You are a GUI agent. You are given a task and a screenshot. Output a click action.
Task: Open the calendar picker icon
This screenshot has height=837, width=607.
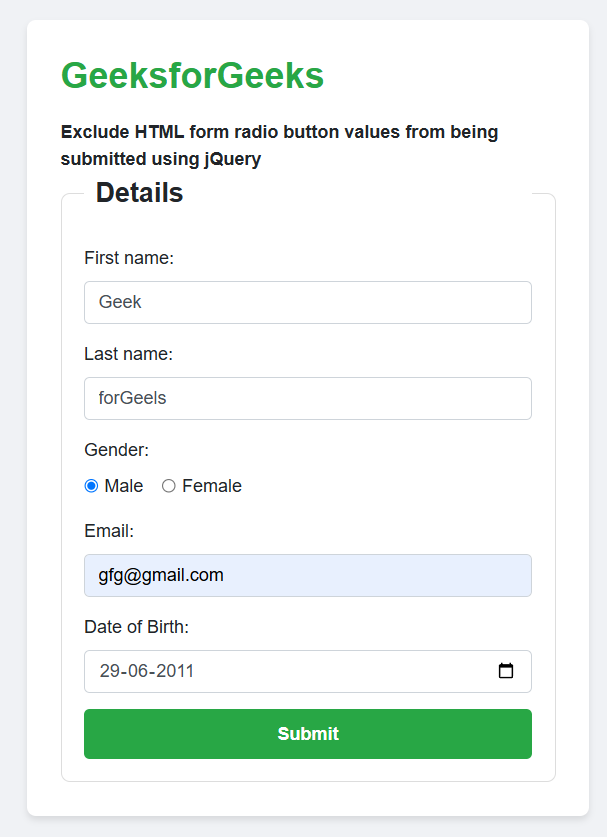click(x=506, y=671)
